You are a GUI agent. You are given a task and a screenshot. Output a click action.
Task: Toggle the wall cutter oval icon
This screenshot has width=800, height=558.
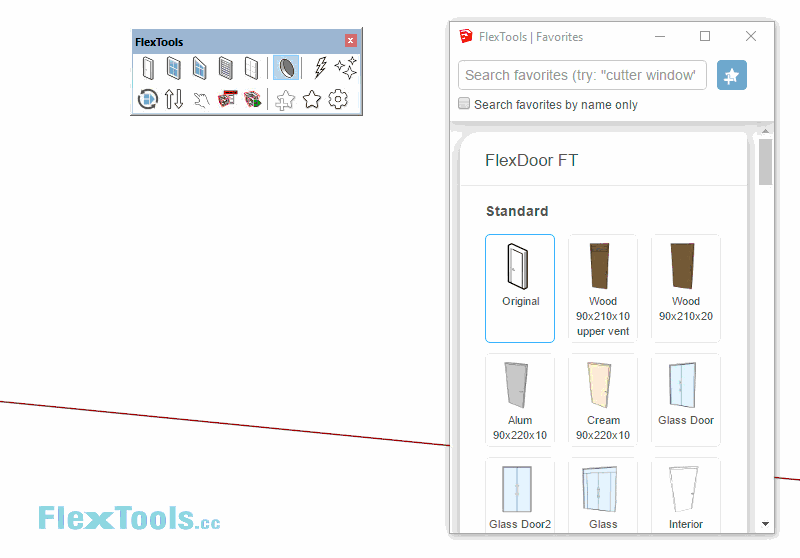286,68
